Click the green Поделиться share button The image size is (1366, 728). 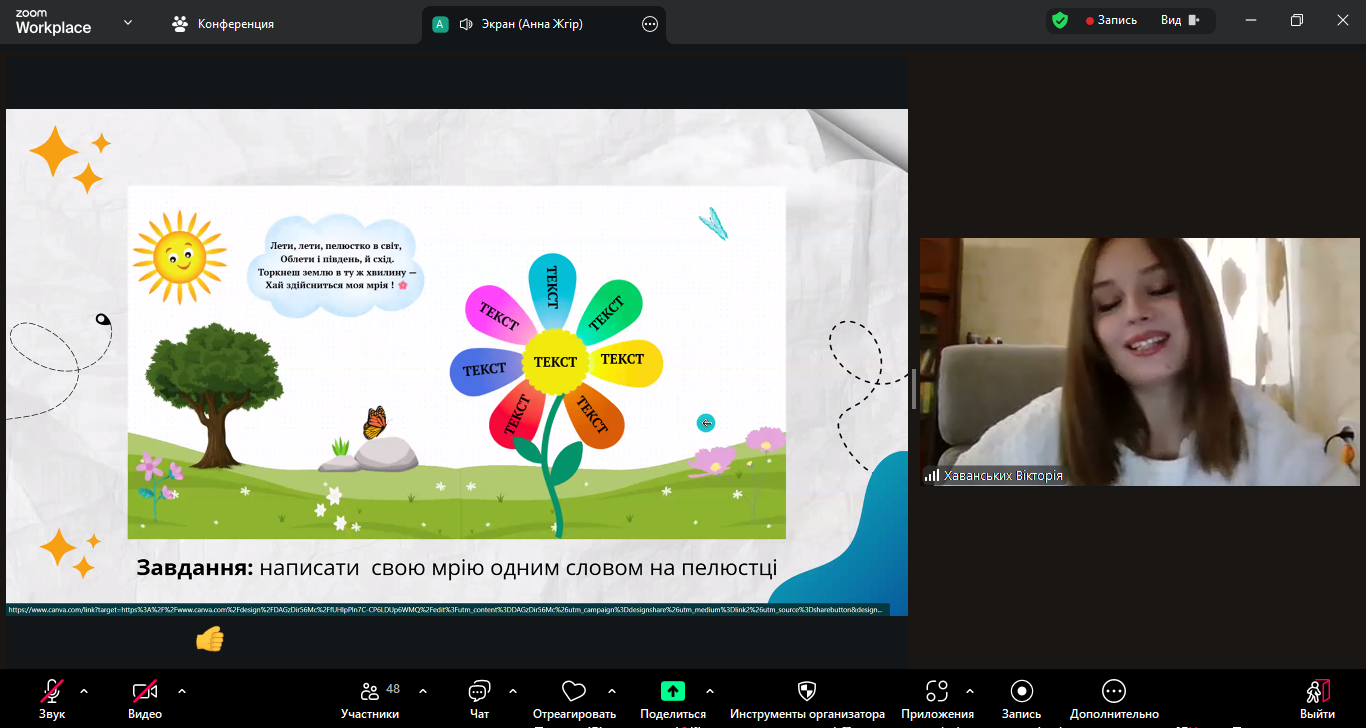click(673, 691)
